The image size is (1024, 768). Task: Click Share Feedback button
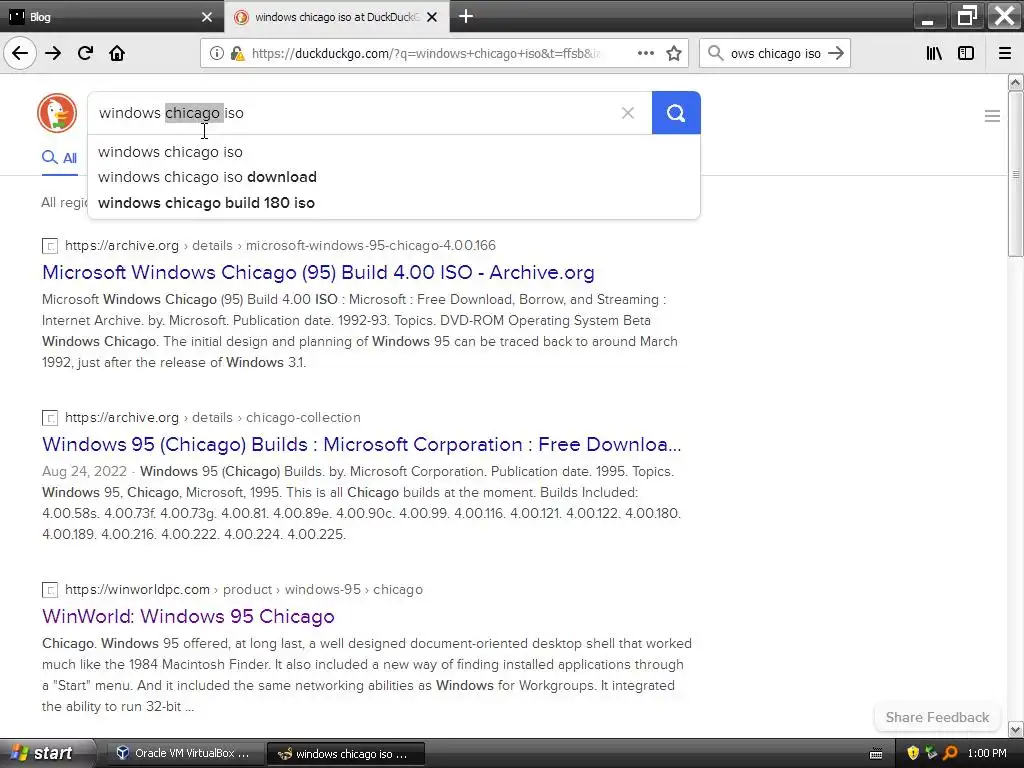(x=937, y=717)
